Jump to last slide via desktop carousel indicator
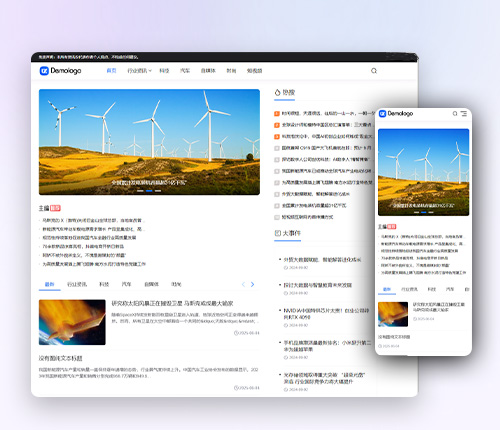The width and height of the screenshot is (500, 430). tap(158, 191)
